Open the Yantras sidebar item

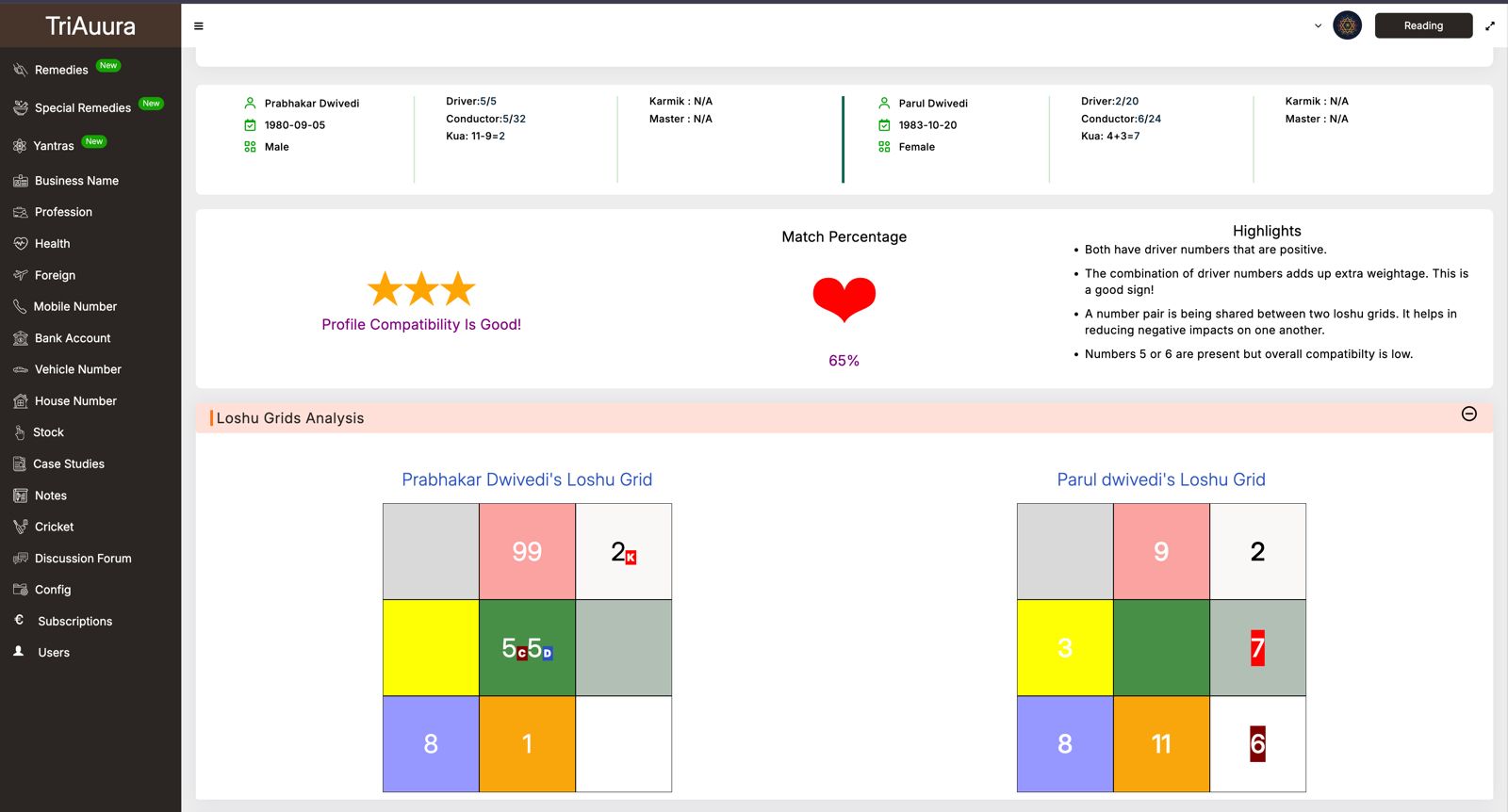[54, 146]
